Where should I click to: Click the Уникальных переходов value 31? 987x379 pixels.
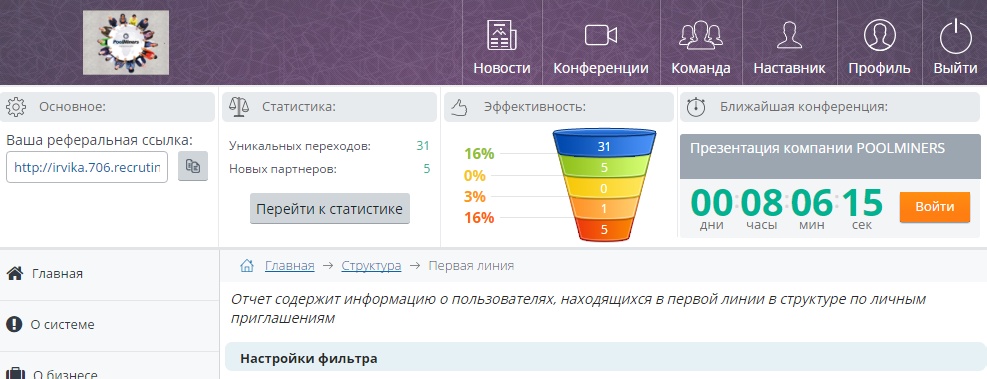tap(422, 146)
